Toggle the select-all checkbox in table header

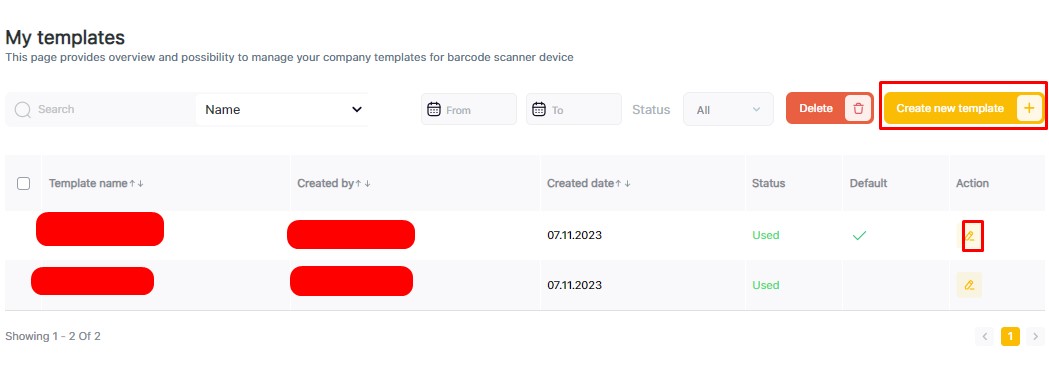23,183
